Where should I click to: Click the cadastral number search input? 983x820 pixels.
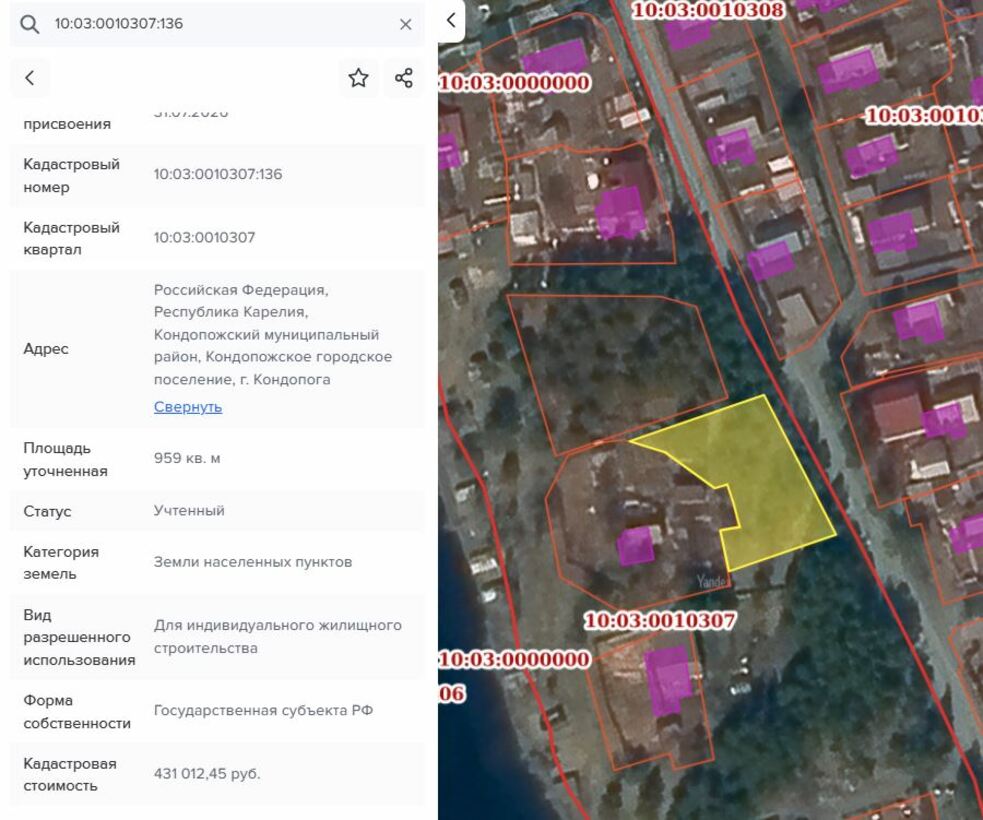(219, 24)
